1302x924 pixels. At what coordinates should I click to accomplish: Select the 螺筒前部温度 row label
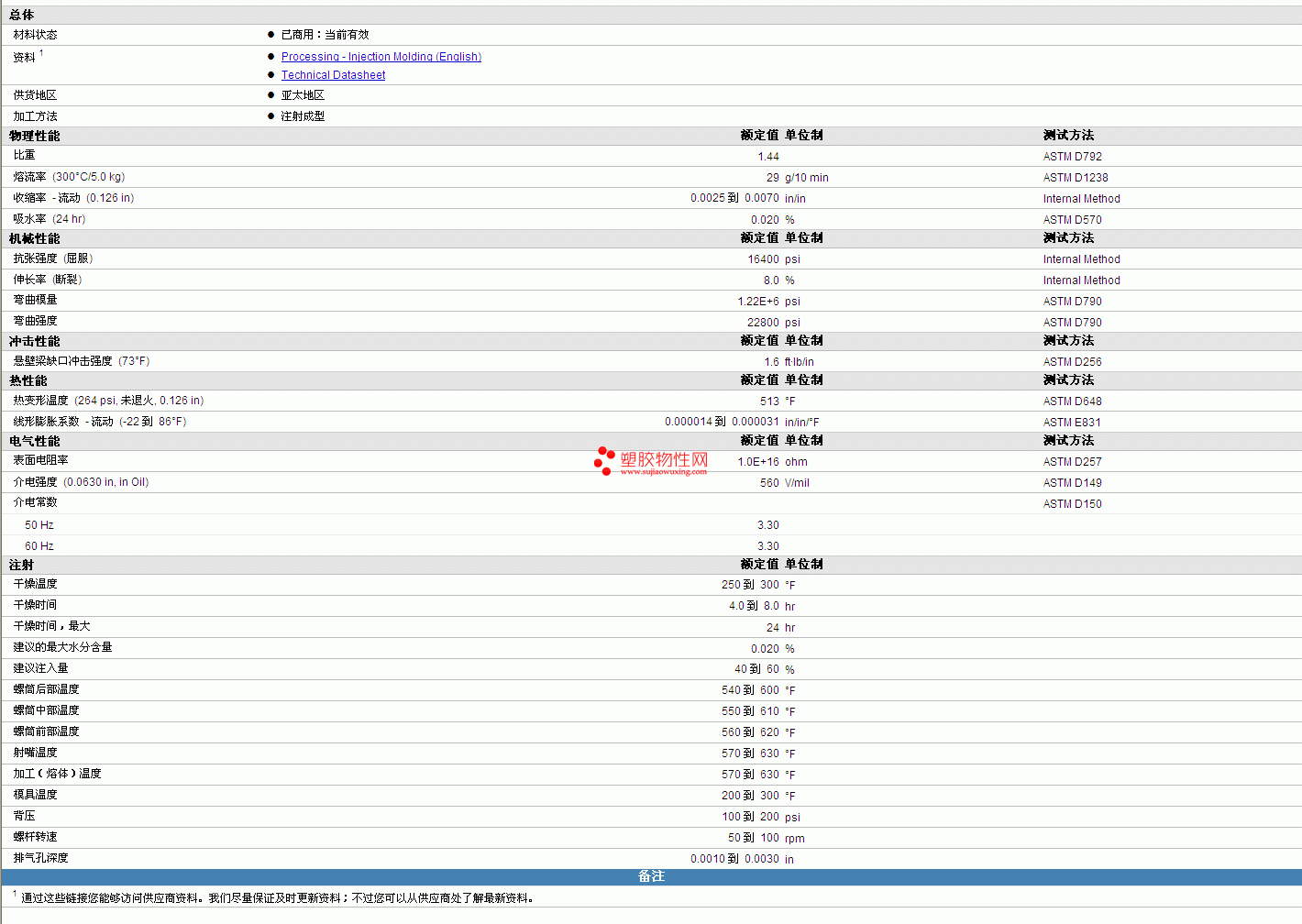[46, 731]
